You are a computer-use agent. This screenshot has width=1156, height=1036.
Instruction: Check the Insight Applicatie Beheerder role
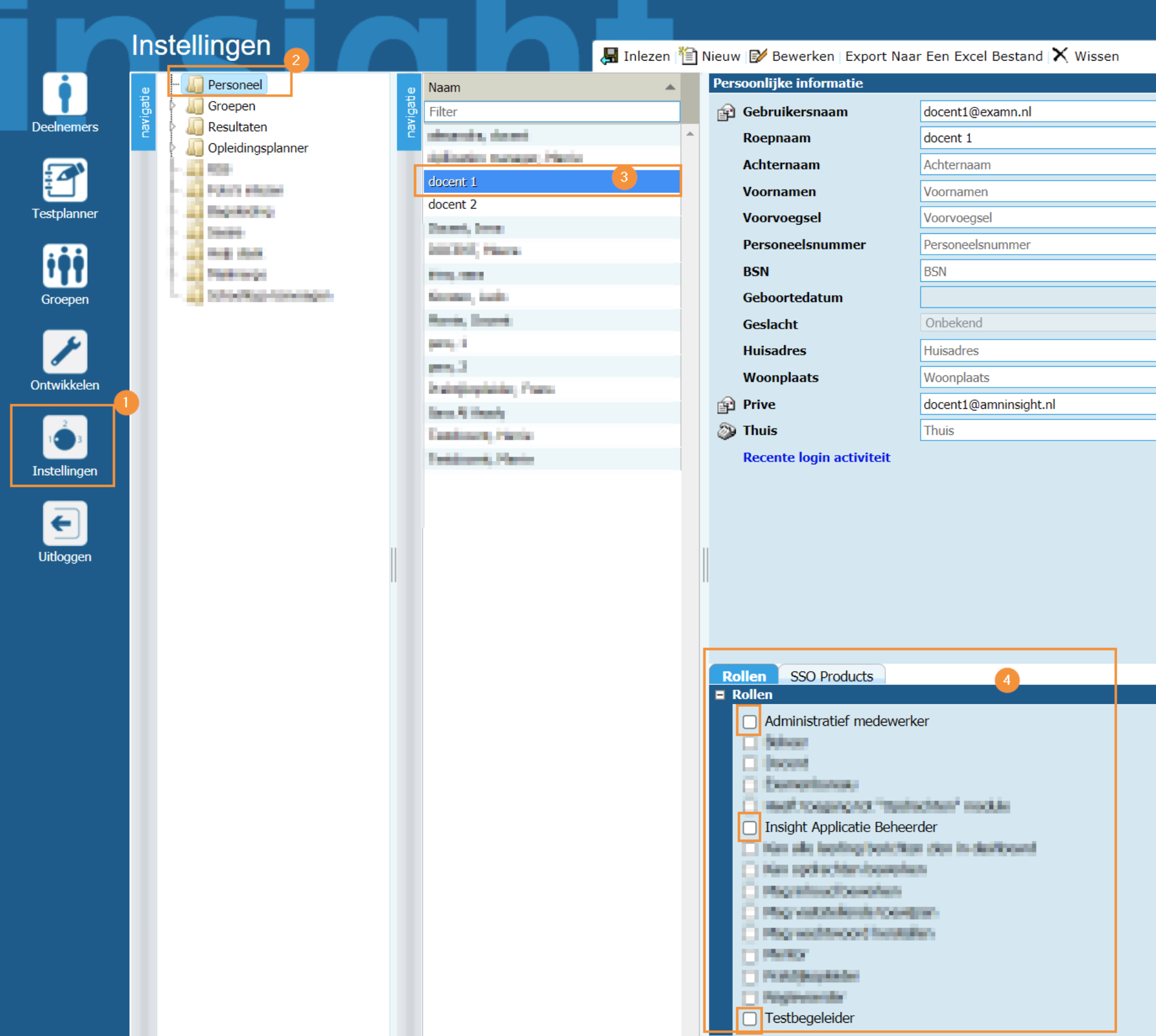tap(749, 827)
